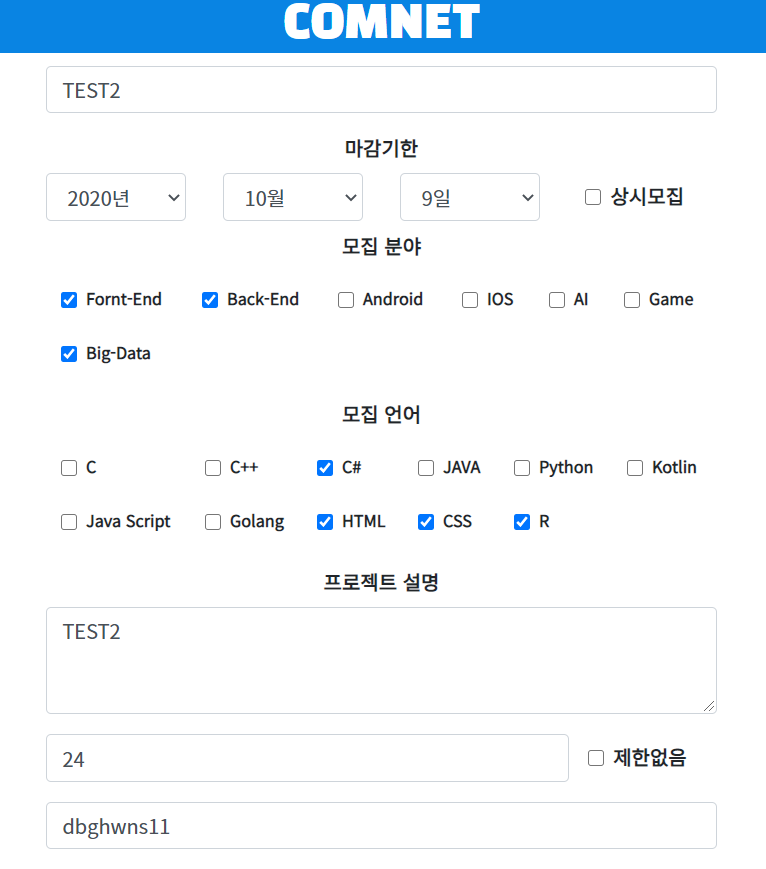This screenshot has height=869, width=766.
Task: Check the Android checkbox
Action: (346, 300)
